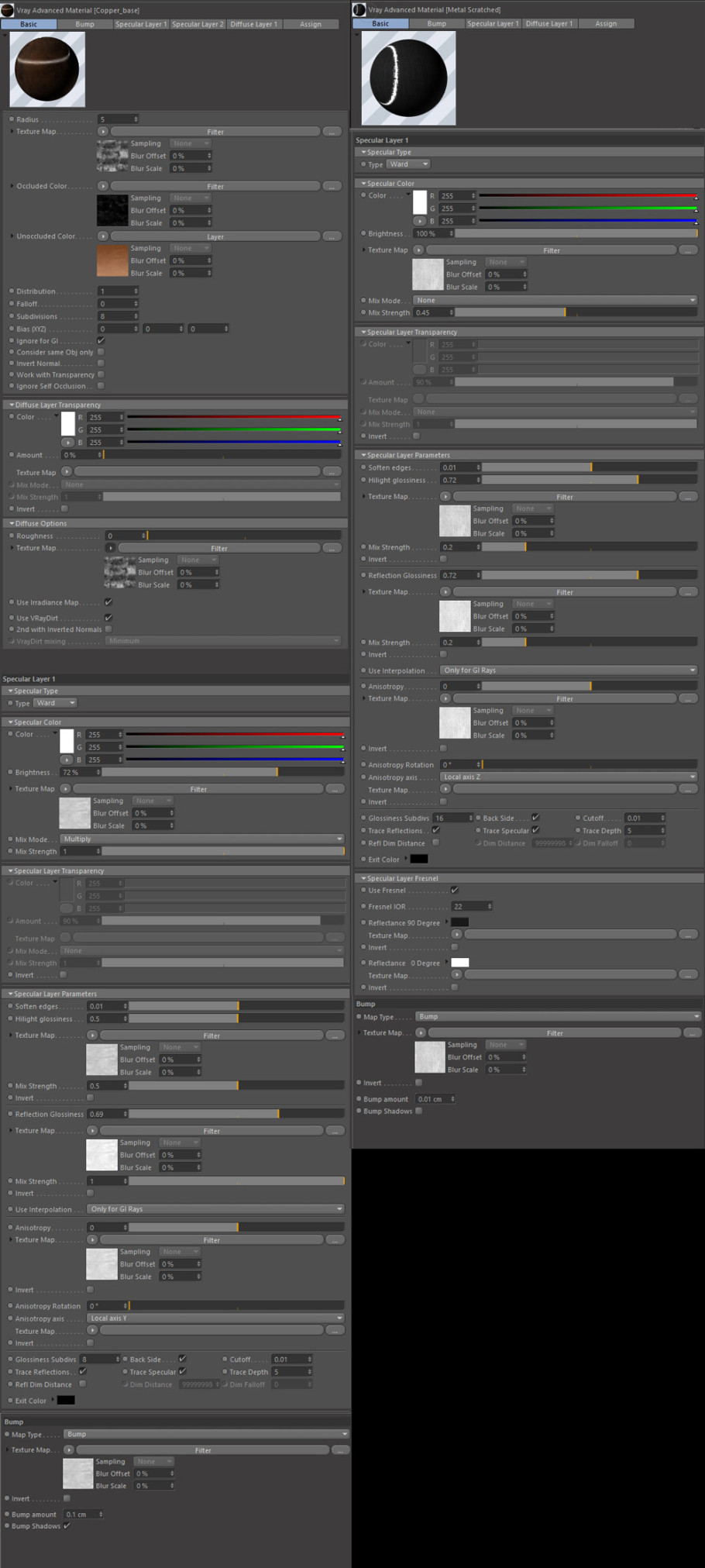Click Diffuse Layer Transparency texture browse (...) button

coord(332,471)
